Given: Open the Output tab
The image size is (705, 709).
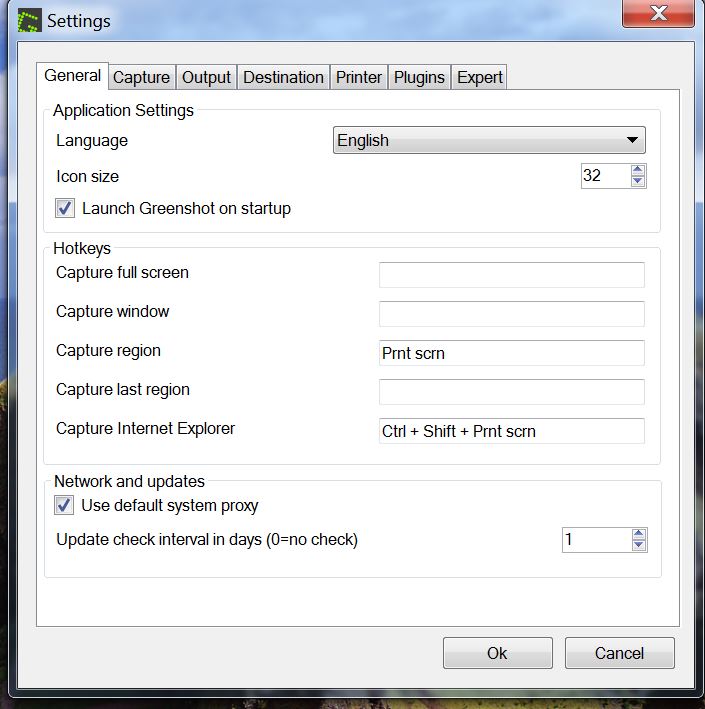Looking at the screenshot, I should (206, 77).
